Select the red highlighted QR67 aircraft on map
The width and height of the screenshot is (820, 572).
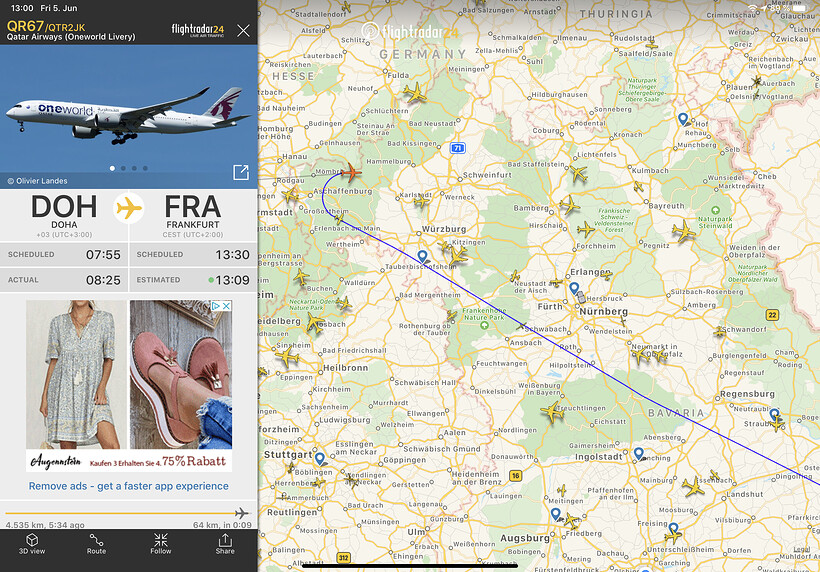(x=351, y=172)
